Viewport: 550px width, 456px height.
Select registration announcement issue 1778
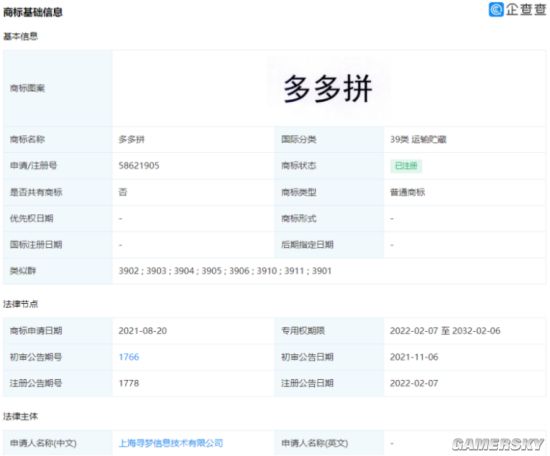pos(129,383)
